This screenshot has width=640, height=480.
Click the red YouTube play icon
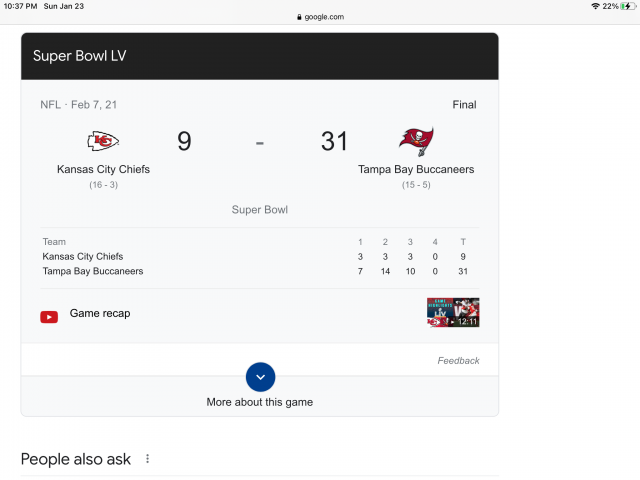tap(49, 316)
